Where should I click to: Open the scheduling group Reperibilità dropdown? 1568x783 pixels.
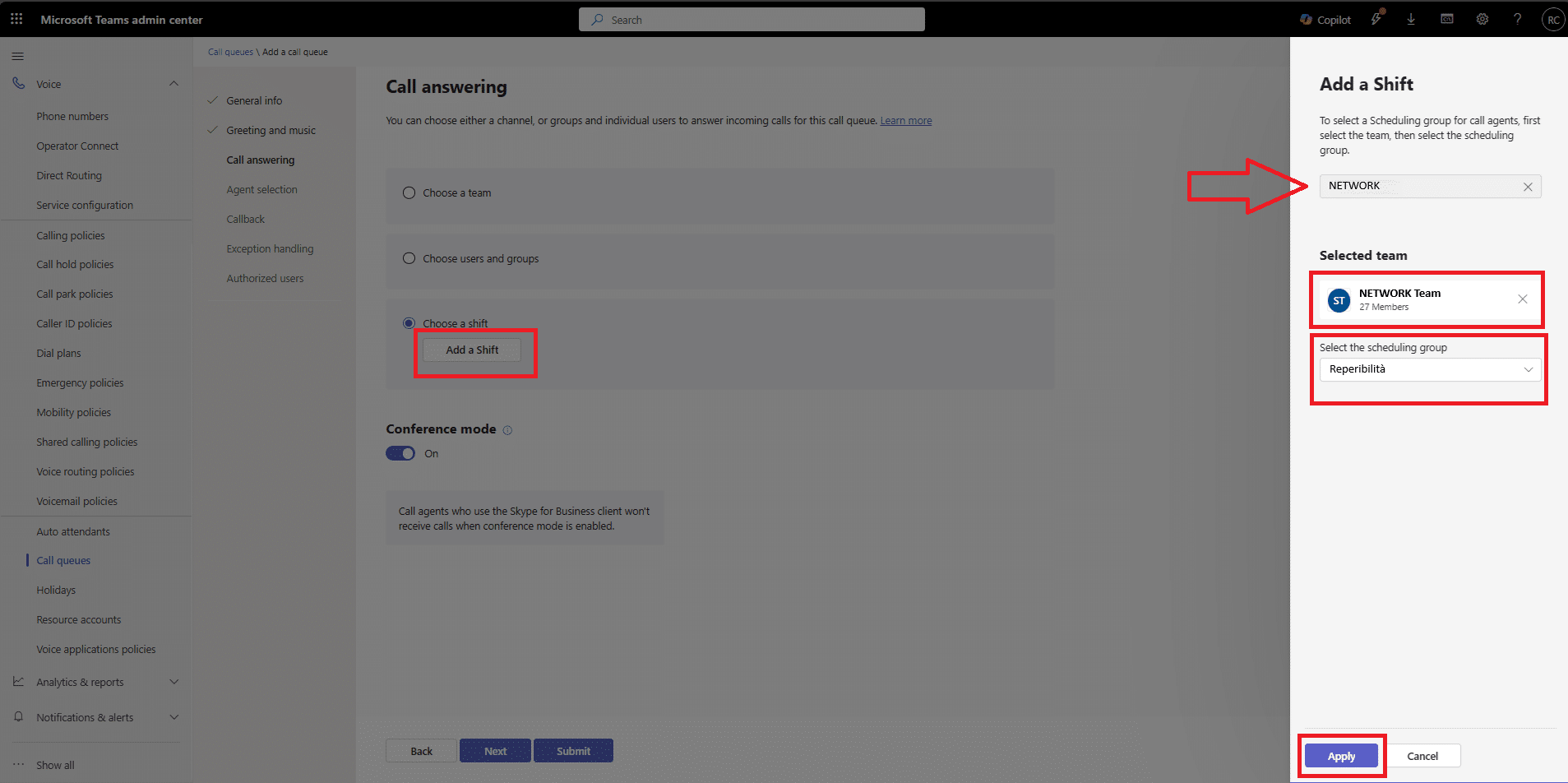pyautogui.click(x=1430, y=370)
